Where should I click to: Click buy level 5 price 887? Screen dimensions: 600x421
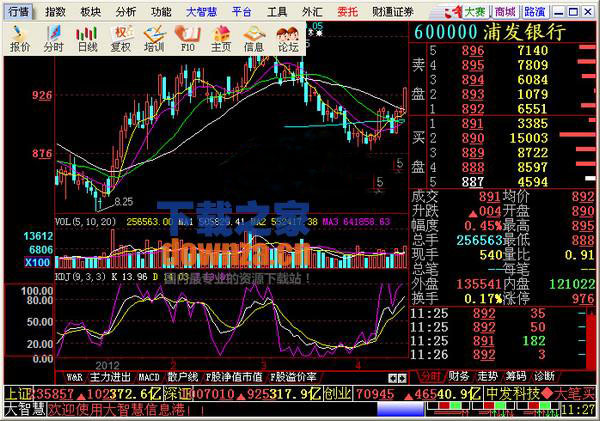point(473,182)
